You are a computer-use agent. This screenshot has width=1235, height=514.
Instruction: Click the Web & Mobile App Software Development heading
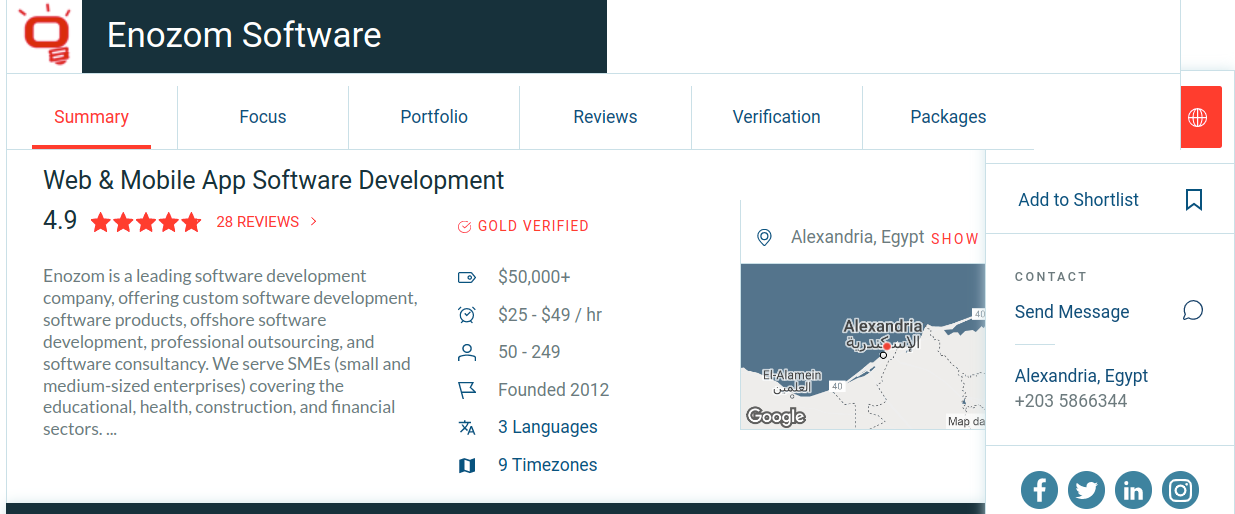tap(274, 180)
